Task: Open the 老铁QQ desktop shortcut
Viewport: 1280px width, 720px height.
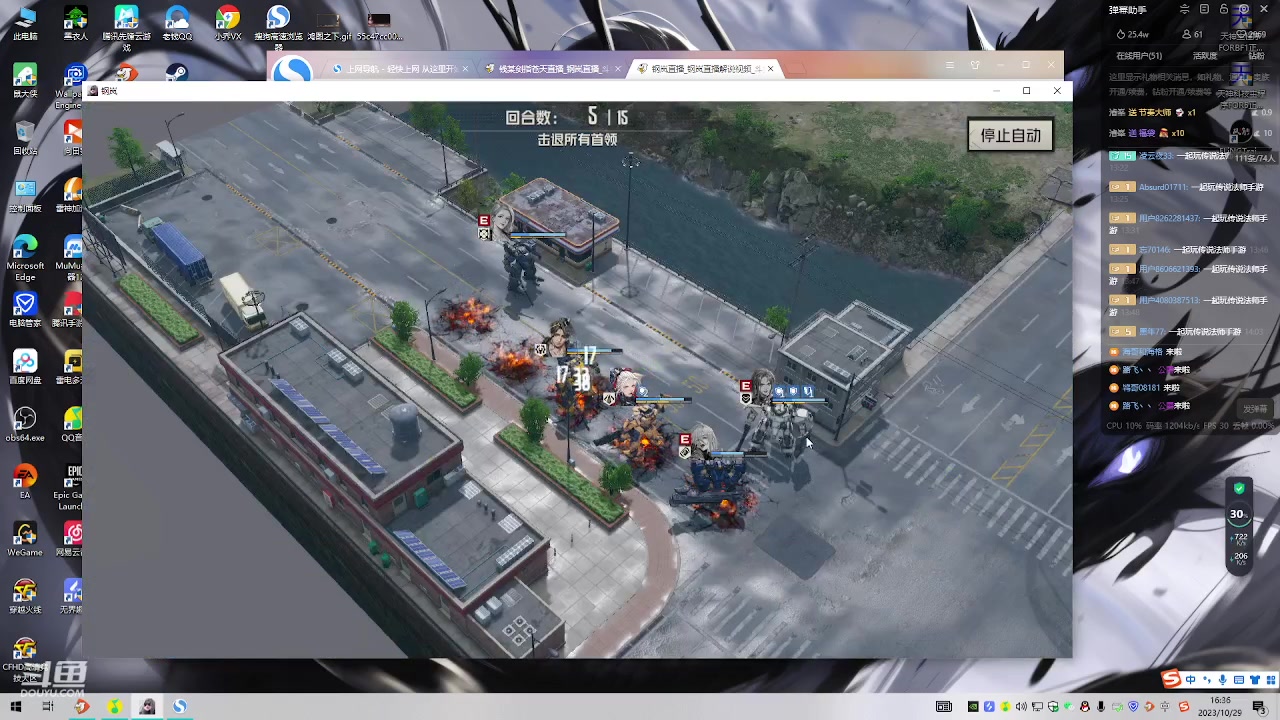Action: click(177, 23)
